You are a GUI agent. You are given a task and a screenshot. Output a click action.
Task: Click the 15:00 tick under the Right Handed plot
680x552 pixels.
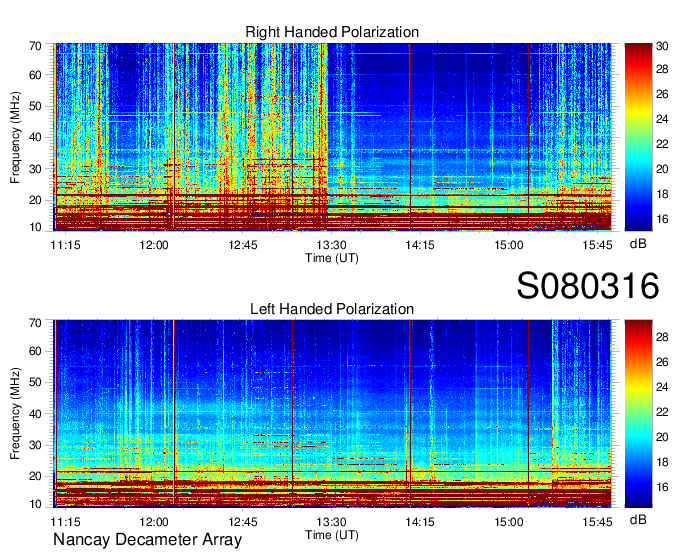[x=509, y=245]
